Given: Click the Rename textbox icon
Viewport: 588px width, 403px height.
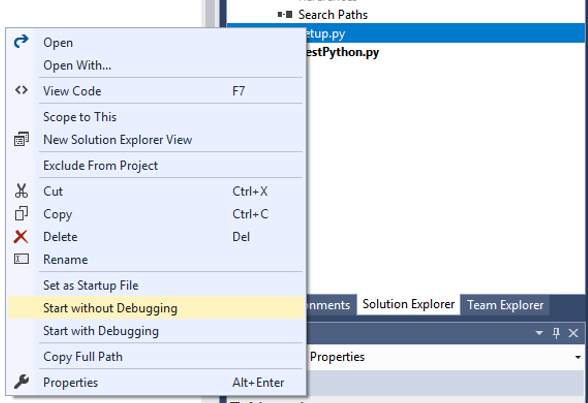Looking at the screenshot, I should click(21, 259).
